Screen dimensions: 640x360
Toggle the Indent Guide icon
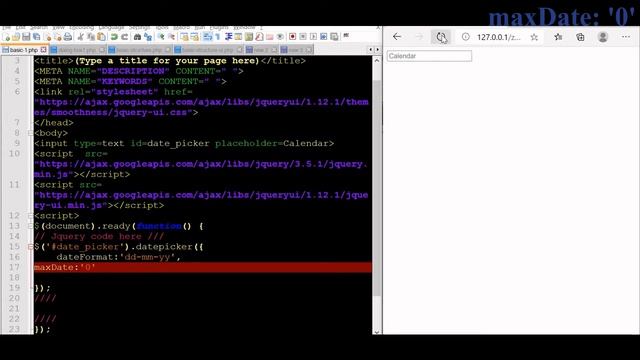pos(229,37)
